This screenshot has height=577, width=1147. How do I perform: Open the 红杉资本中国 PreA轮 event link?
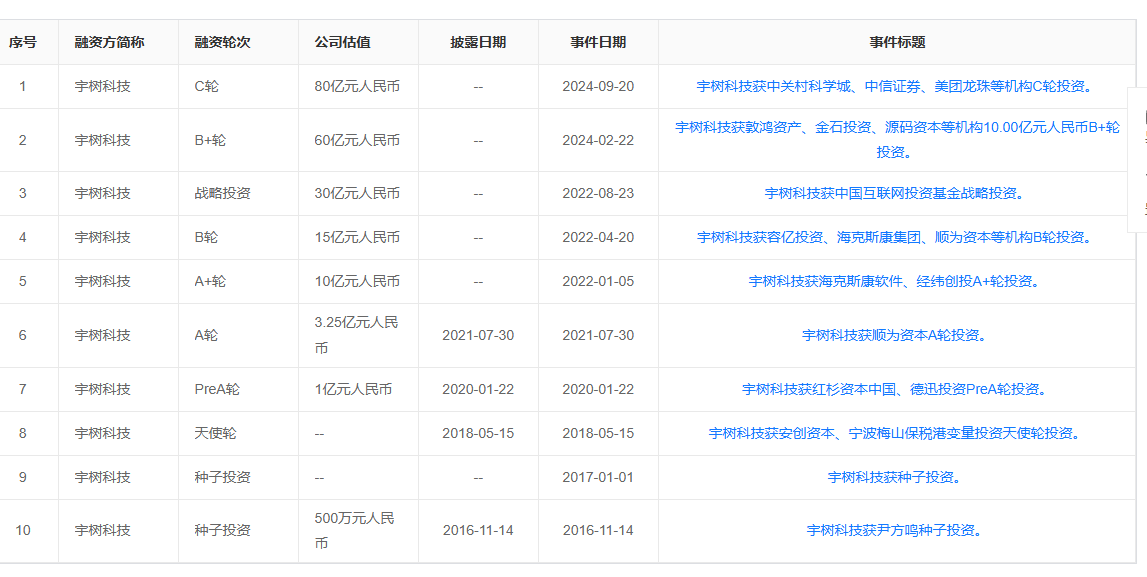(x=897, y=389)
